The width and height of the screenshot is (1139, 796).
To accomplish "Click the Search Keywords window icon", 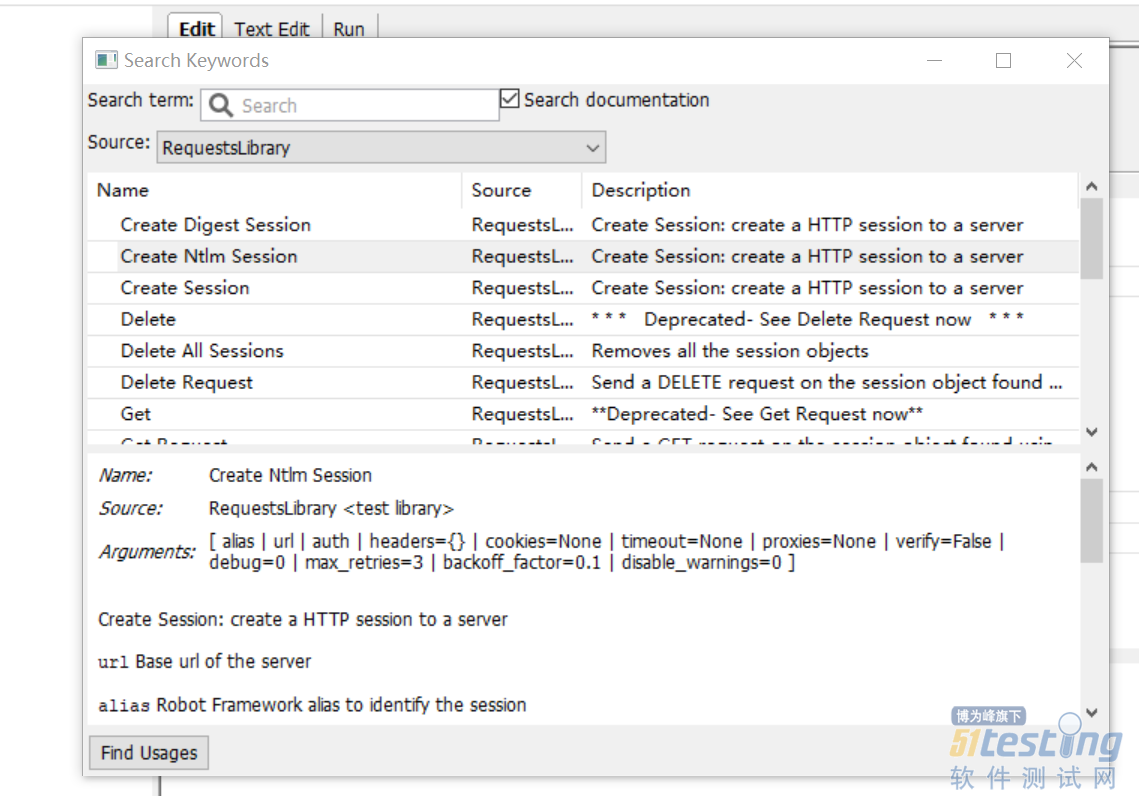I will (106, 60).
